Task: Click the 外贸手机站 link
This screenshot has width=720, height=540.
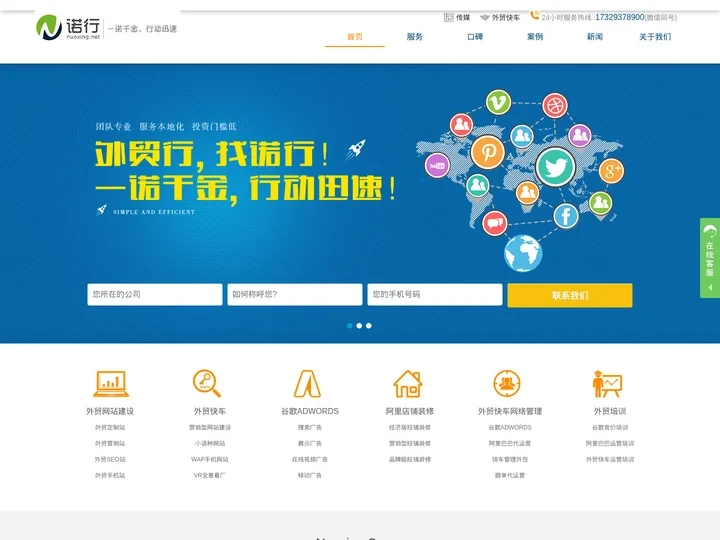Action: [110, 475]
